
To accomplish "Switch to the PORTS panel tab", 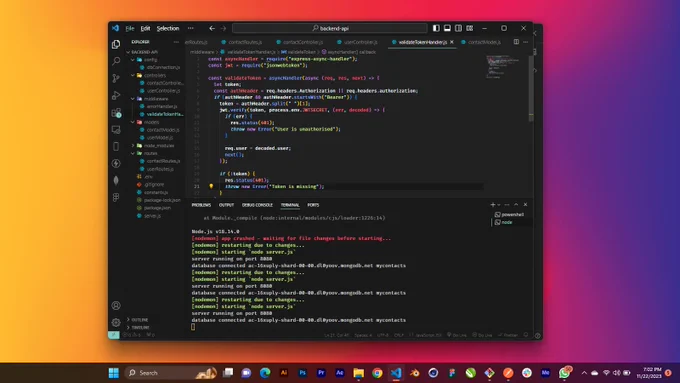I will point(313,205).
